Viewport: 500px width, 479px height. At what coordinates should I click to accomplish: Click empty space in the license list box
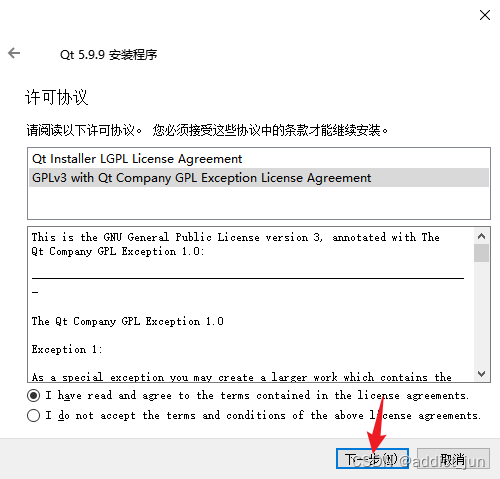click(259, 203)
